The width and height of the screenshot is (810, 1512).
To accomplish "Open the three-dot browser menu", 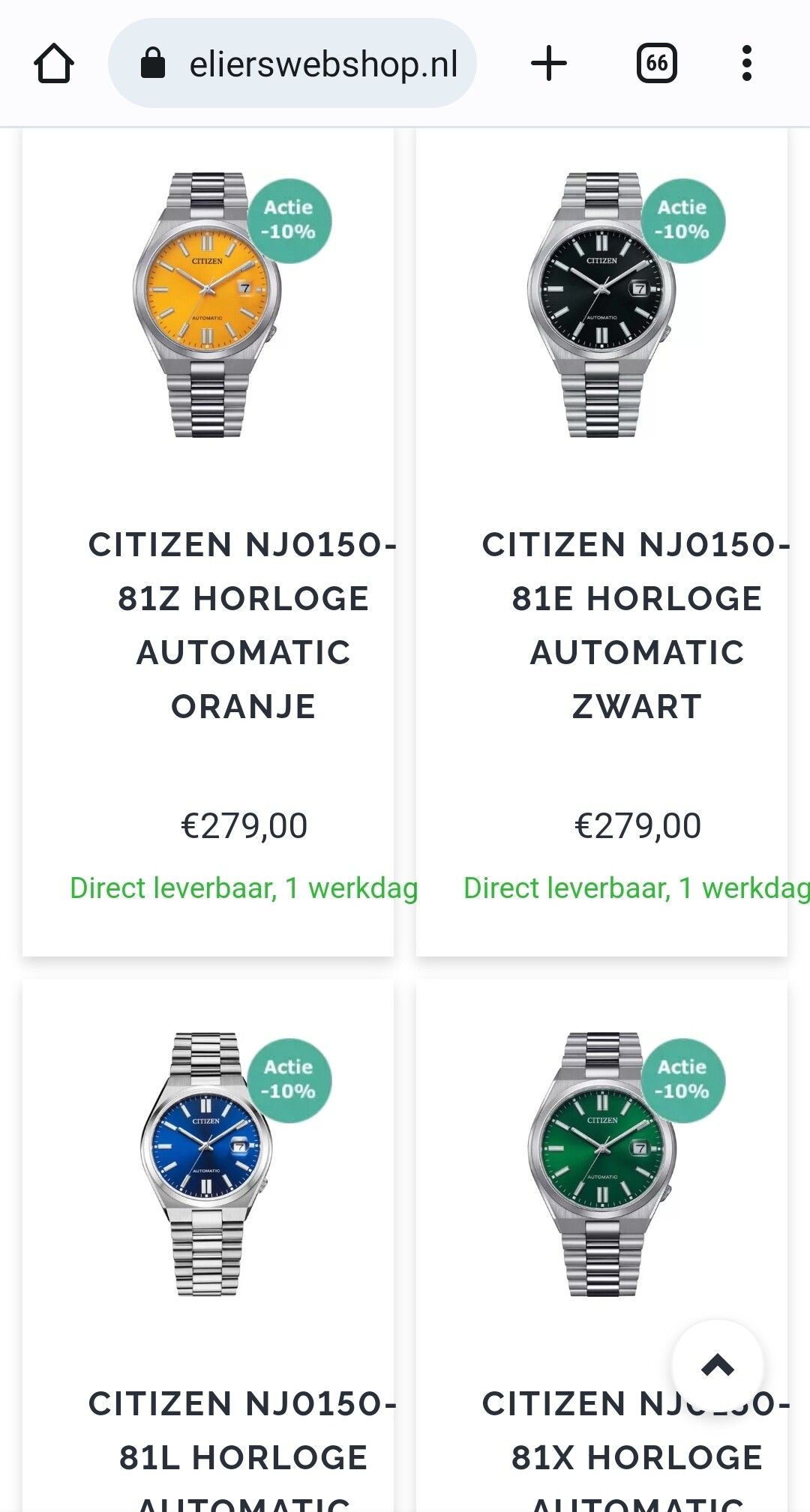I will (746, 63).
